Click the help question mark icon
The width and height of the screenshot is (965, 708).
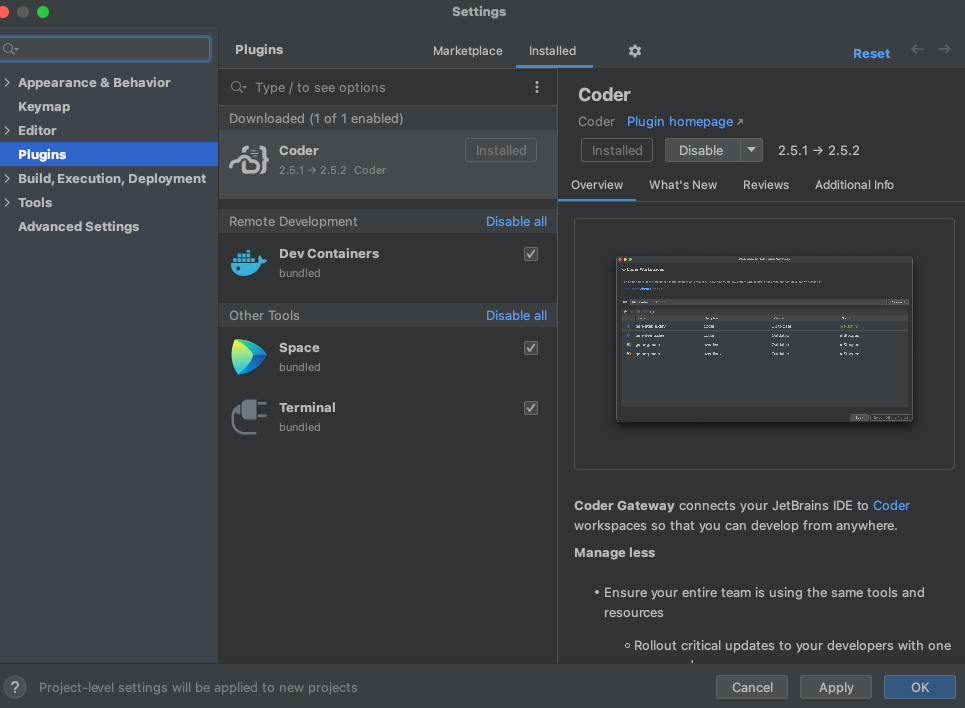14,687
